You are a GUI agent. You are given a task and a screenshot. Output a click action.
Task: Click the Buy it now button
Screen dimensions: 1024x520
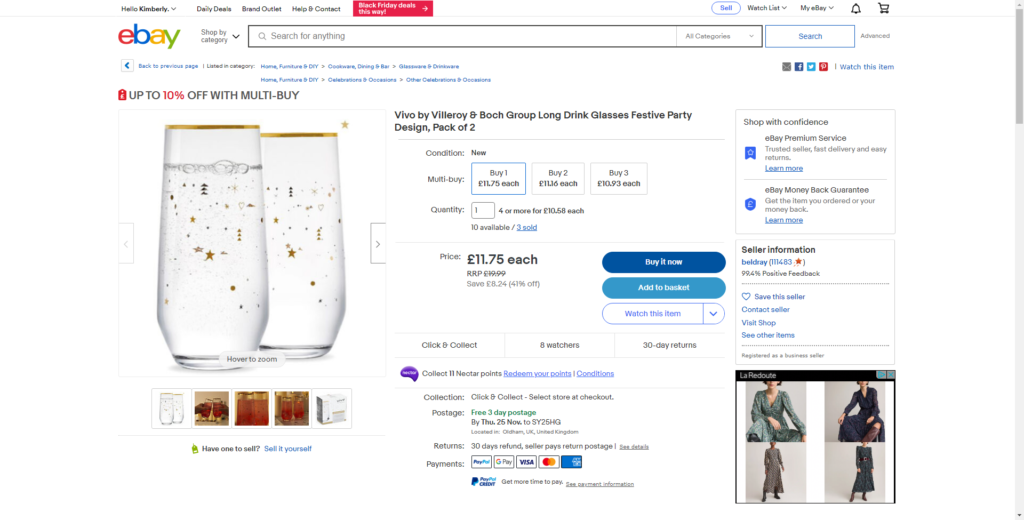coord(663,262)
